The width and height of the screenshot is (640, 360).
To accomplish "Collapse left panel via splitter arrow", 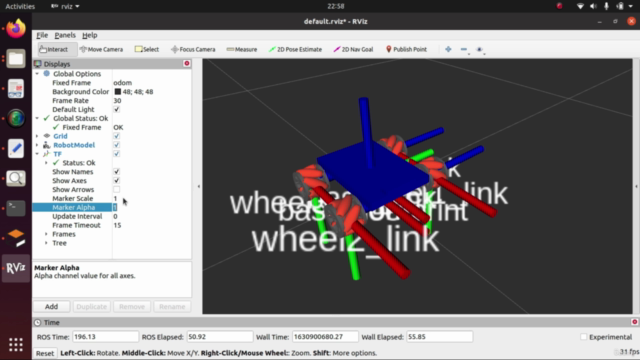I will tap(199, 187).
